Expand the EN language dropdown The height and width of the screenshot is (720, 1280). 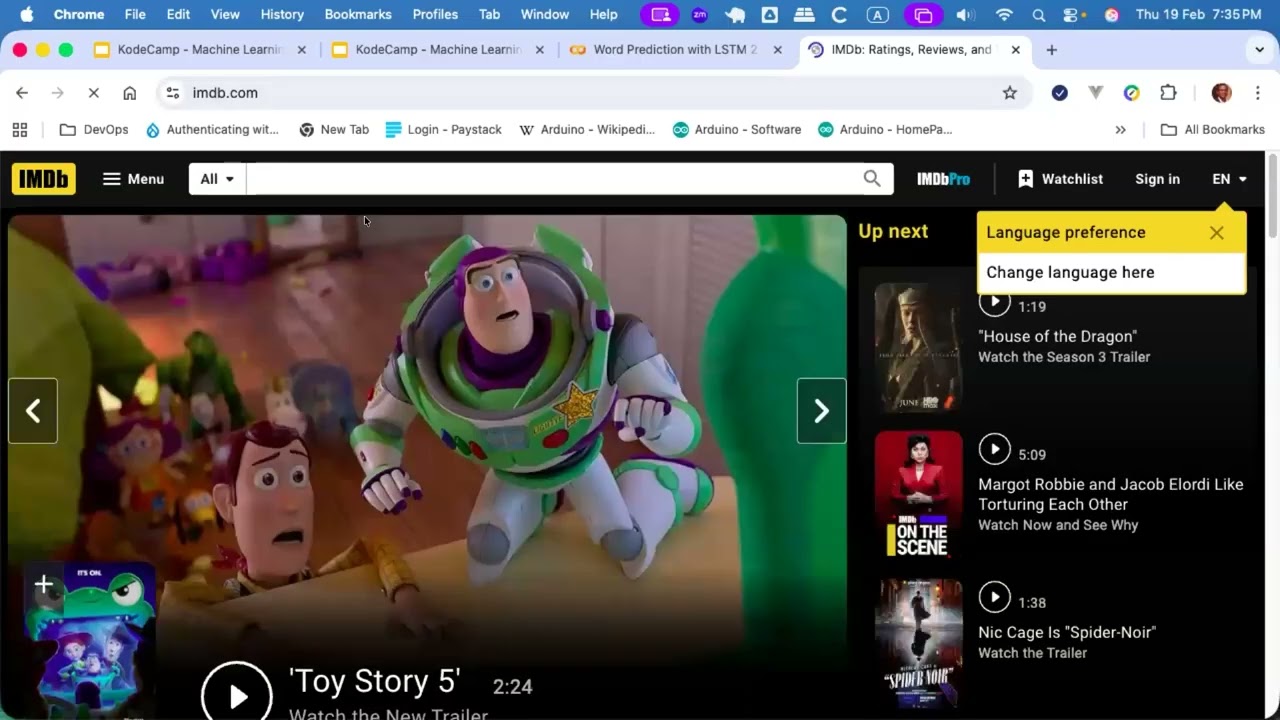pyautogui.click(x=1230, y=179)
